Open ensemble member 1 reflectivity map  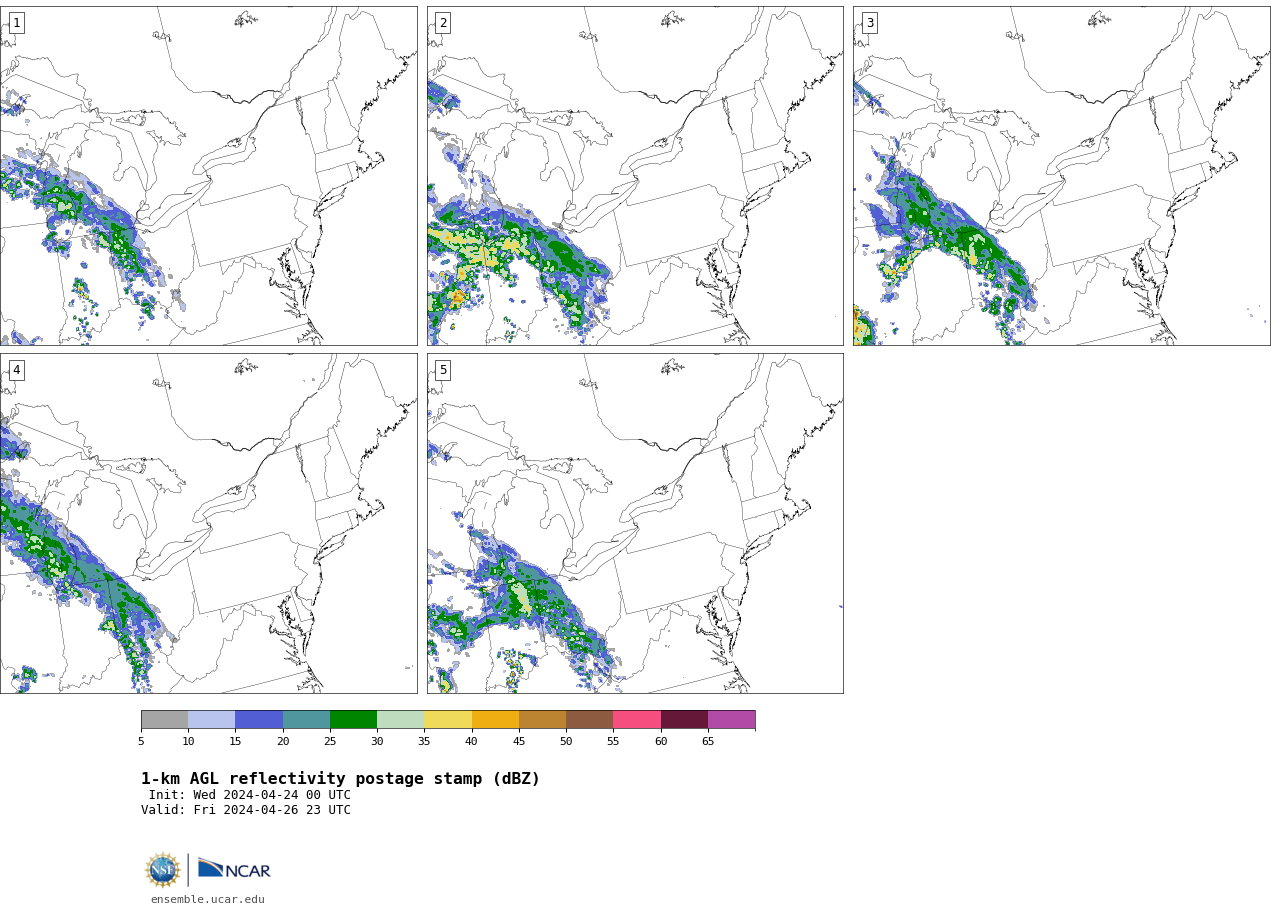(x=208, y=176)
